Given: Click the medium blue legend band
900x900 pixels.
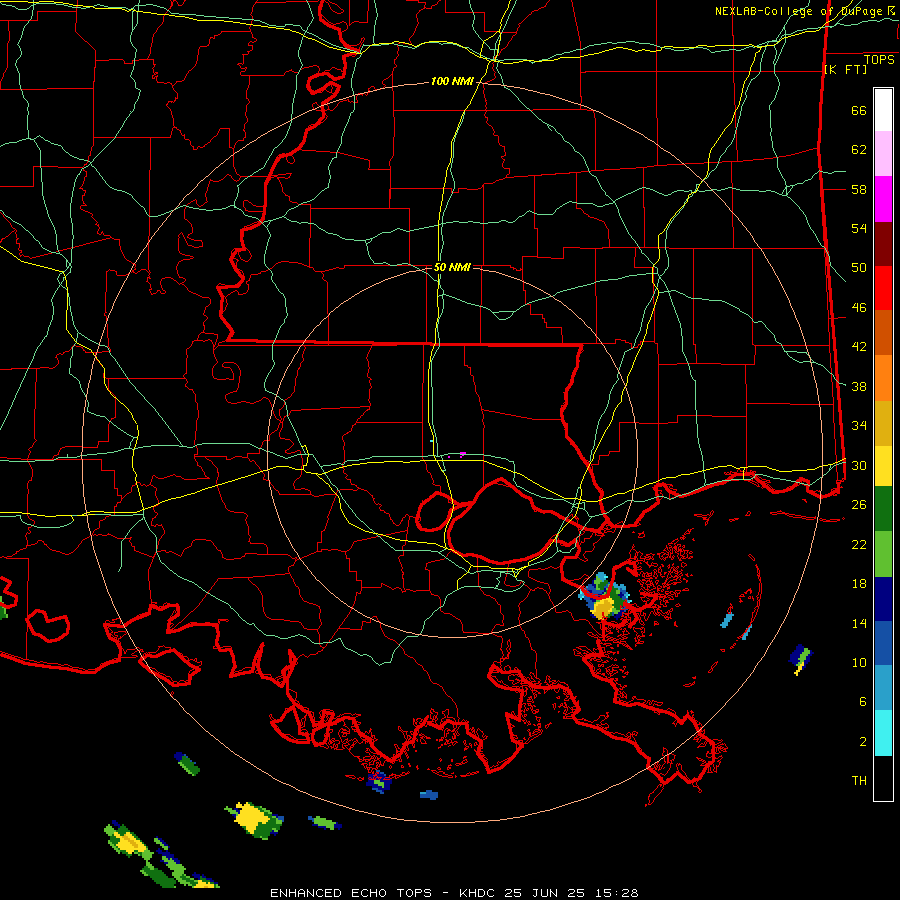Looking at the screenshot, I should [883, 643].
